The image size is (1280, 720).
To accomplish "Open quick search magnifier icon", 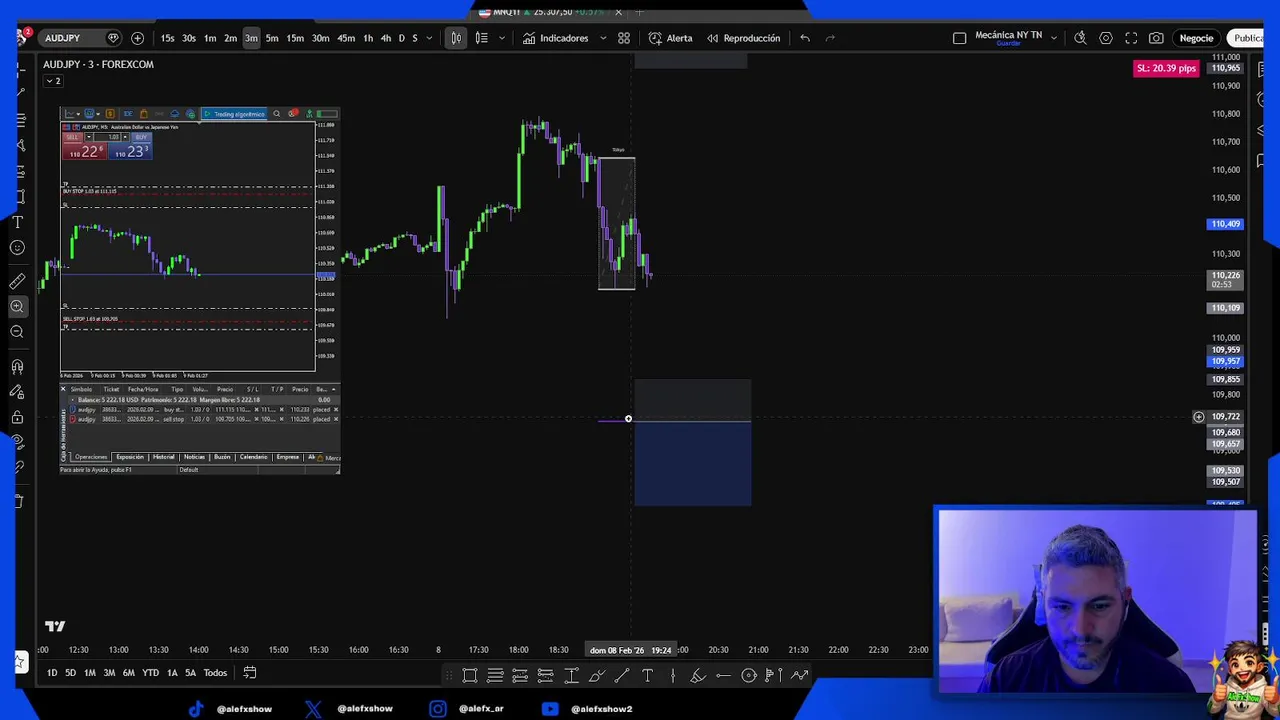I will click(1080, 38).
